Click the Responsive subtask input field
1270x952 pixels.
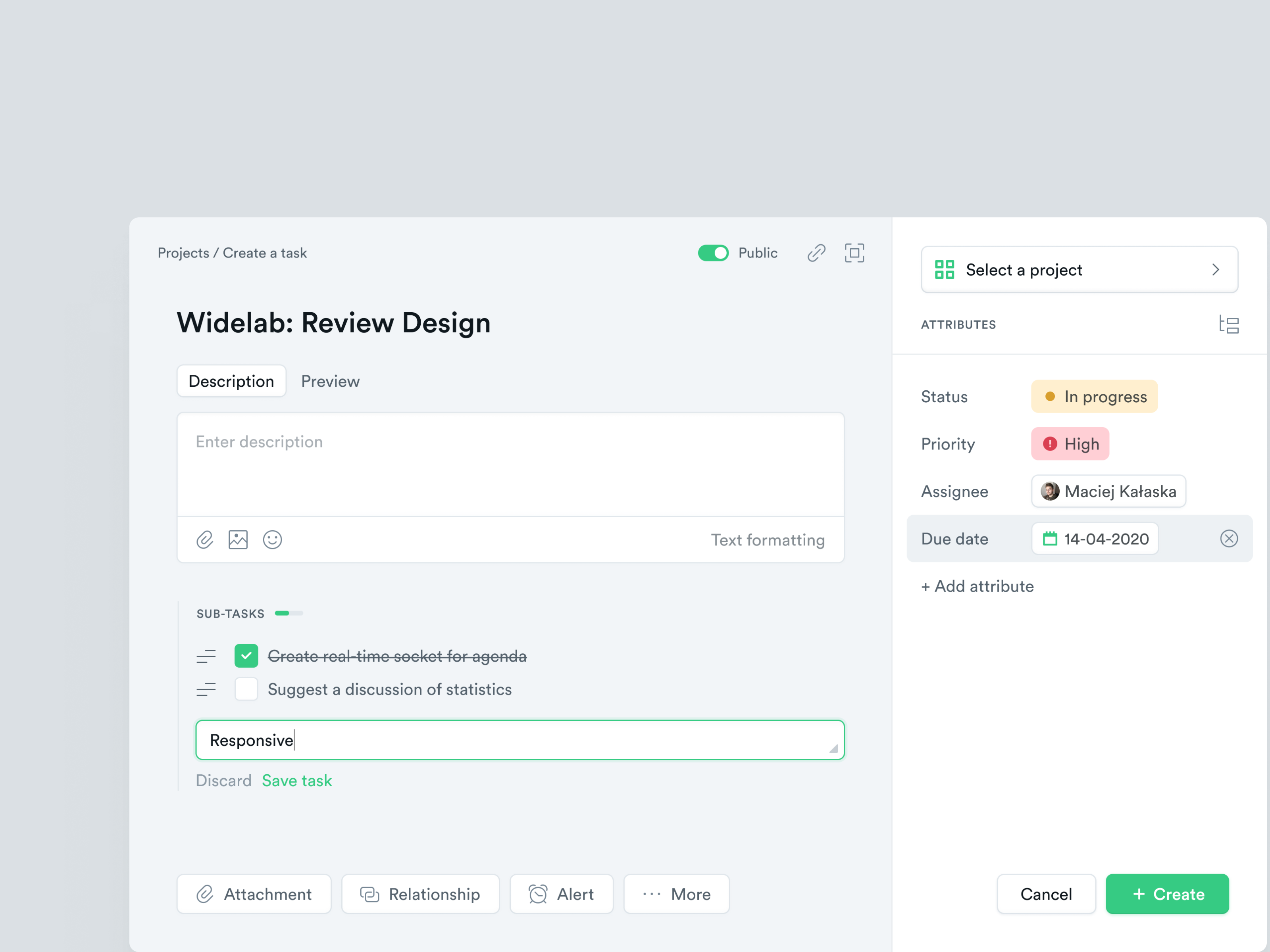(x=520, y=740)
